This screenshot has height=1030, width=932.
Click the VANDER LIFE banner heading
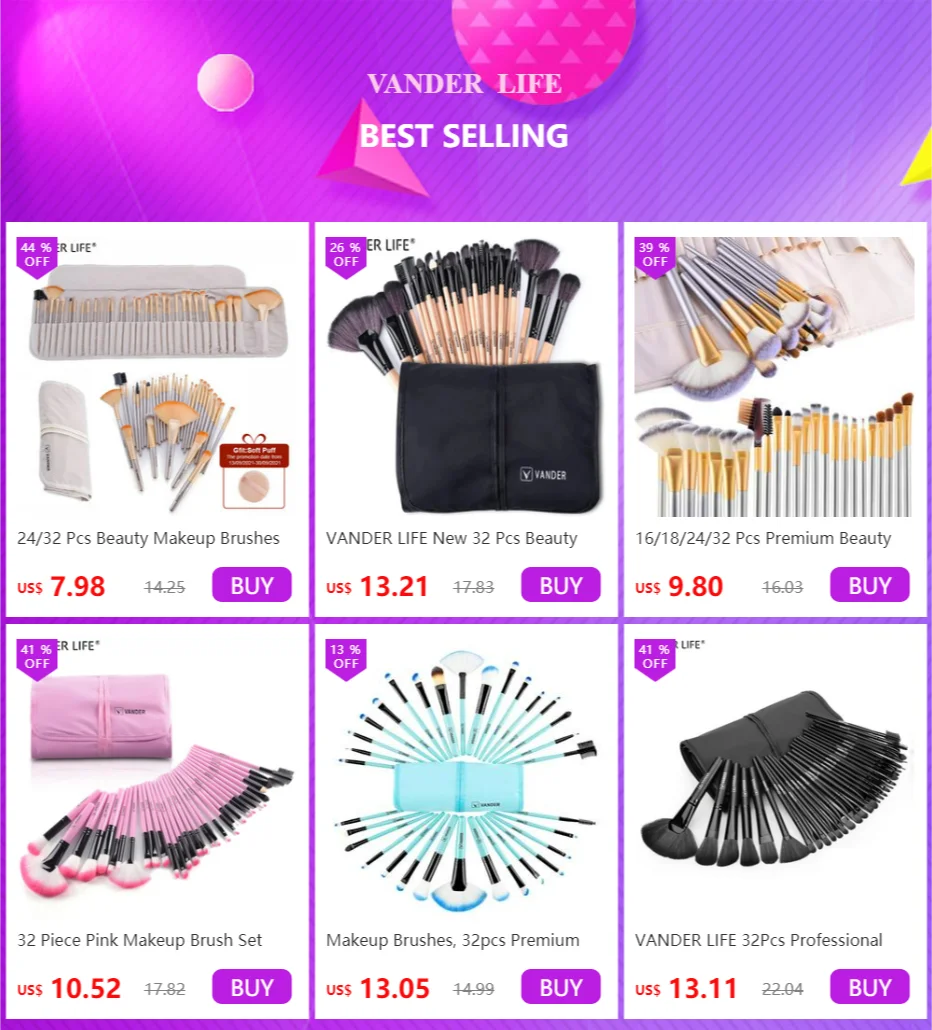pos(464,83)
